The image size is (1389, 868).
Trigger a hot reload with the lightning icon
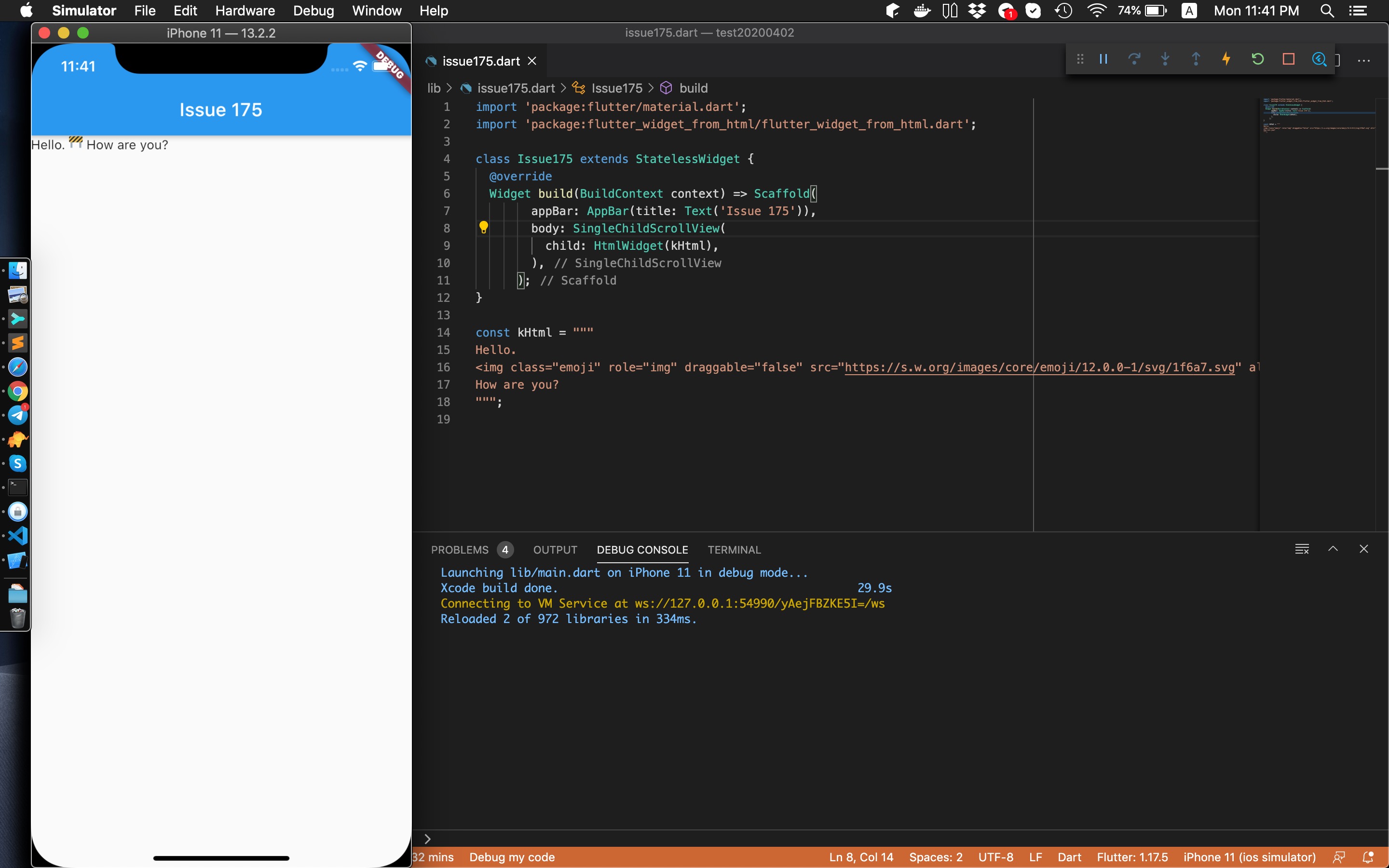tap(1226, 59)
